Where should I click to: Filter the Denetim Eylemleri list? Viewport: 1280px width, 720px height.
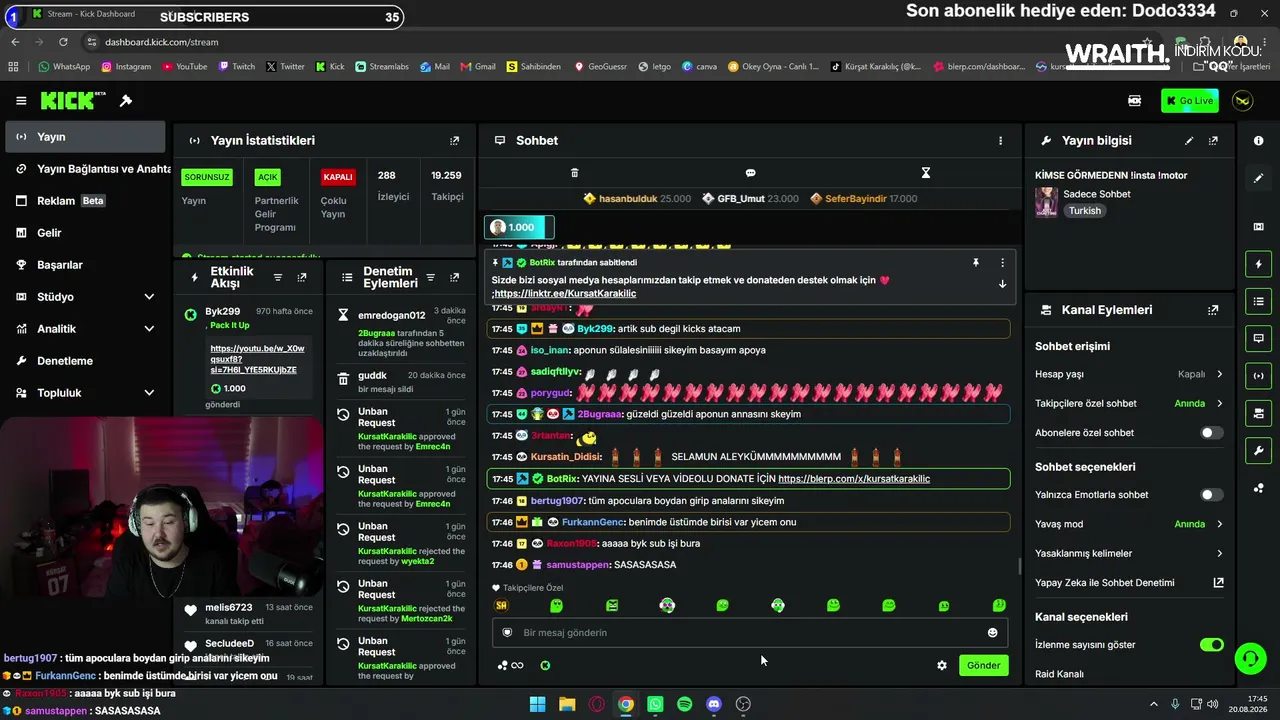[x=430, y=277]
